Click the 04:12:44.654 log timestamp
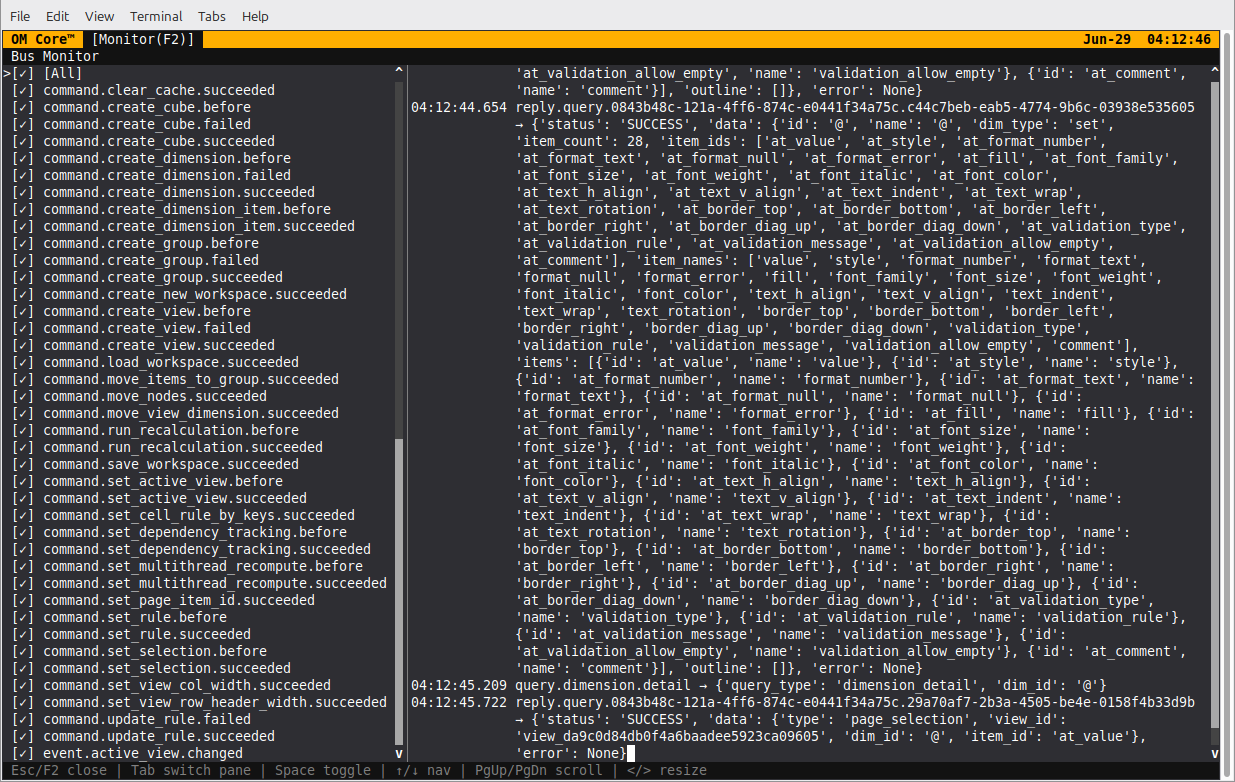1235x782 pixels. (x=459, y=107)
